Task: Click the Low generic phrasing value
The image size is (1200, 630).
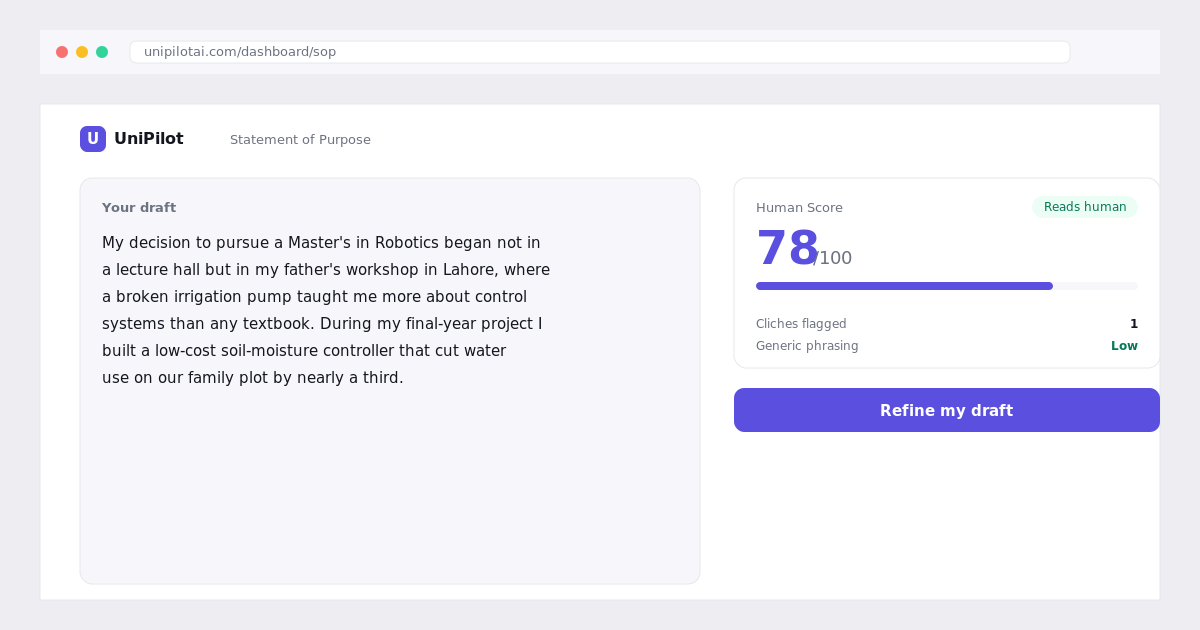Action: coord(1124,346)
